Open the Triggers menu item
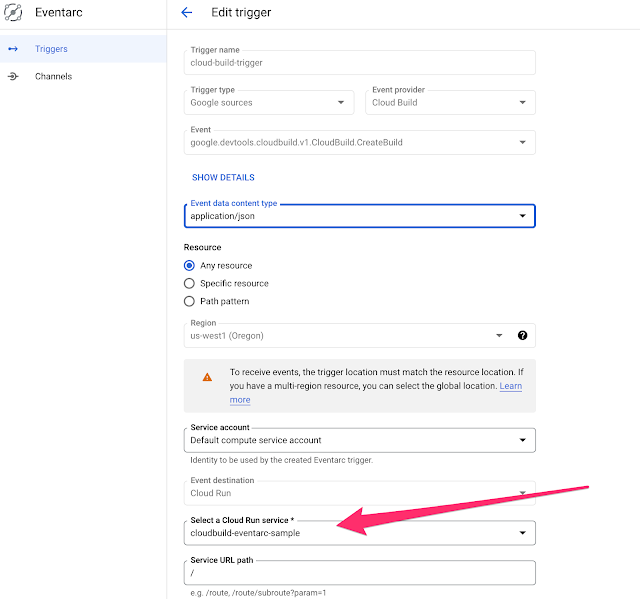Image resolution: width=640 pixels, height=599 pixels. (51, 48)
